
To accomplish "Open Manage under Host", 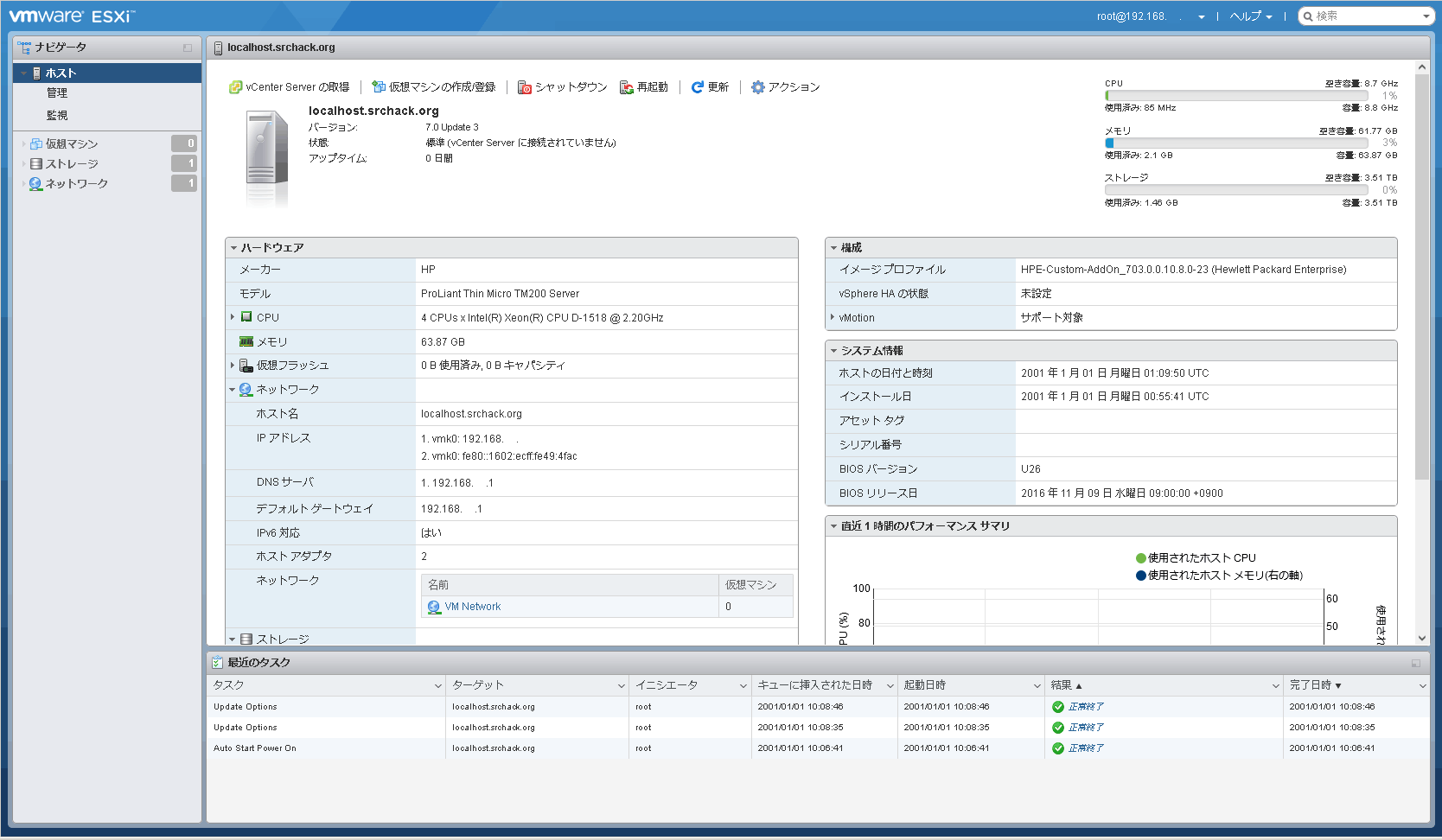I will tap(57, 93).
